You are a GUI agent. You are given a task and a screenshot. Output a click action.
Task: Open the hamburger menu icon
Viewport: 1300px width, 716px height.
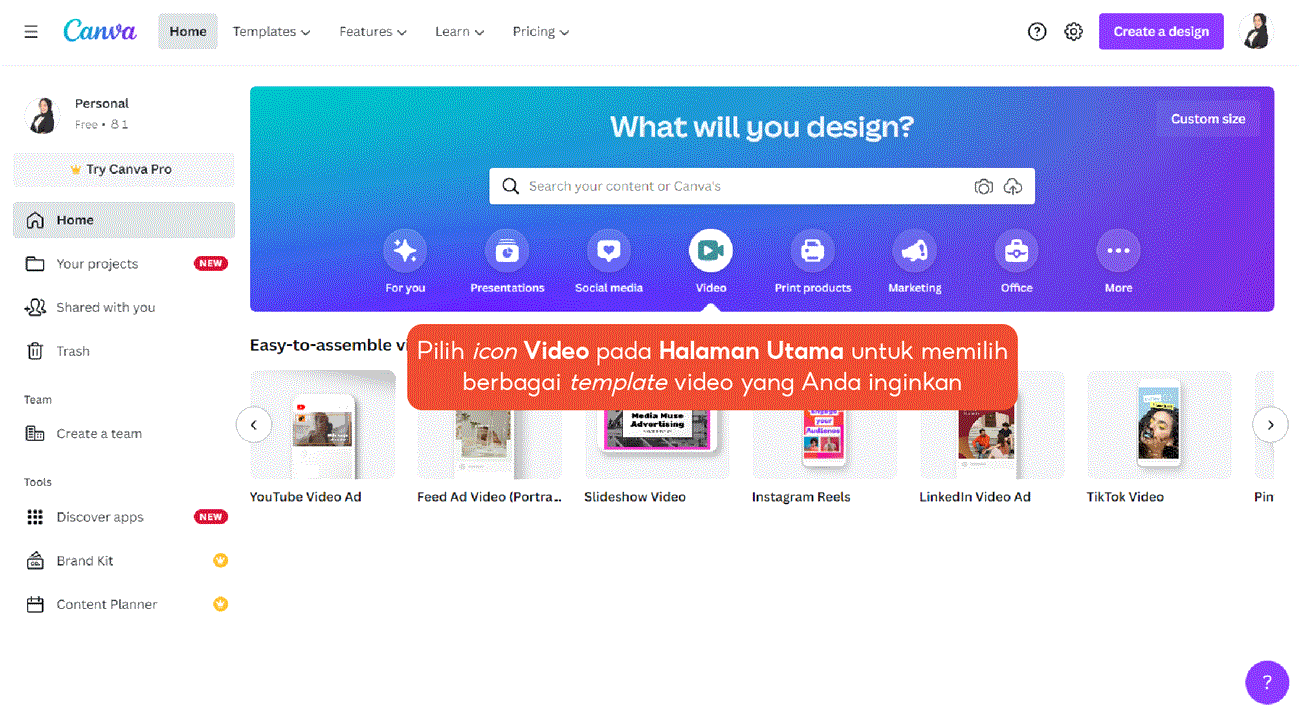tap(31, 32)
